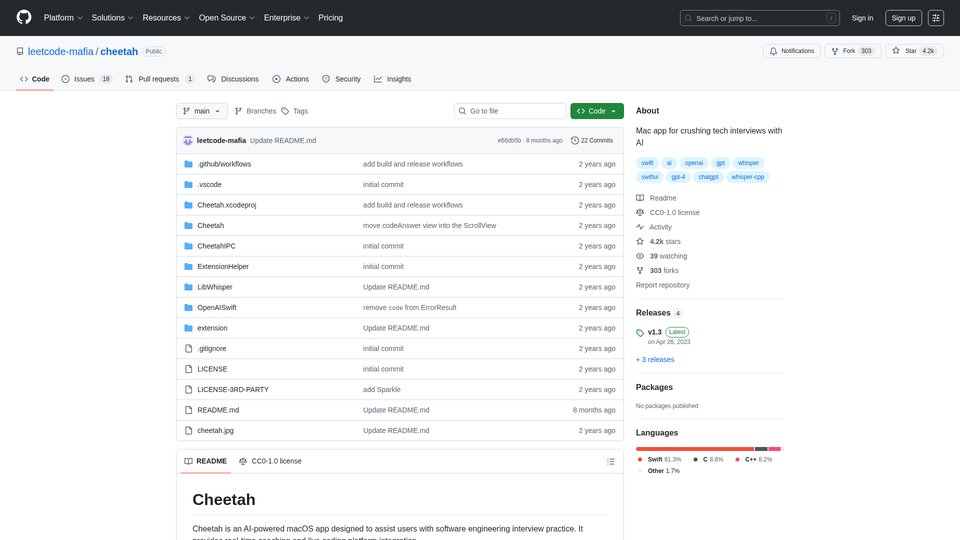Expand the Open Source menu
The image size is (960, 540).
coord(225,17)
